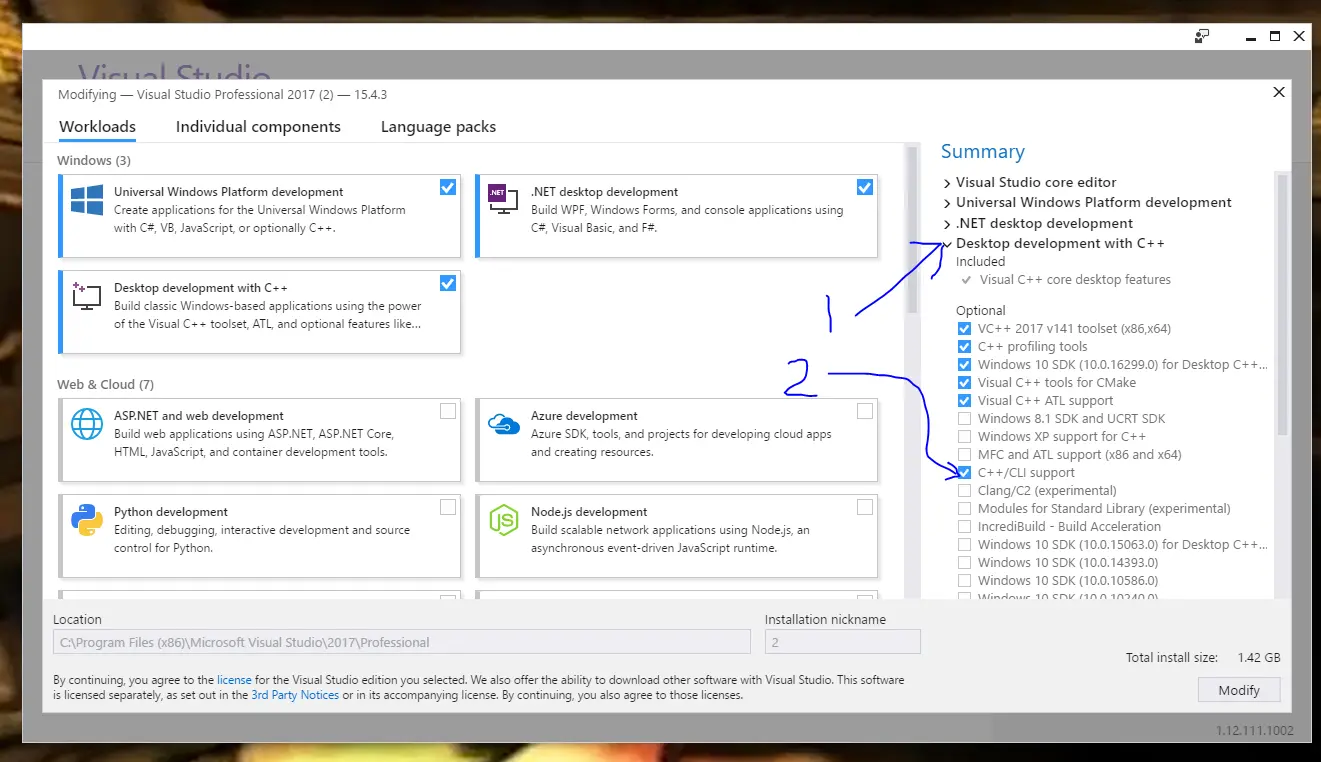The width and height of the screenshot is (1321, 762).
Task: Check IncrediBuild - Build Acceleration option
Action: [964, 526]
